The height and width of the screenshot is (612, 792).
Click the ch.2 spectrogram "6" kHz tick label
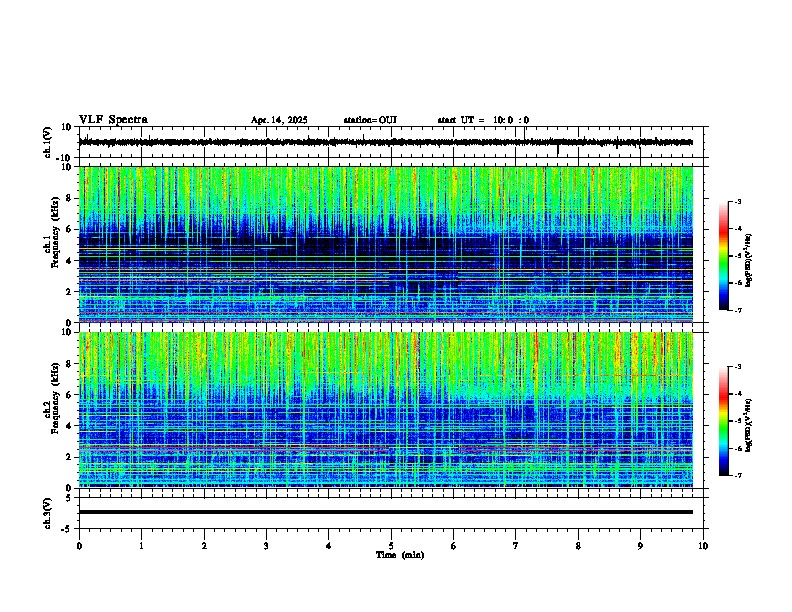69,395
